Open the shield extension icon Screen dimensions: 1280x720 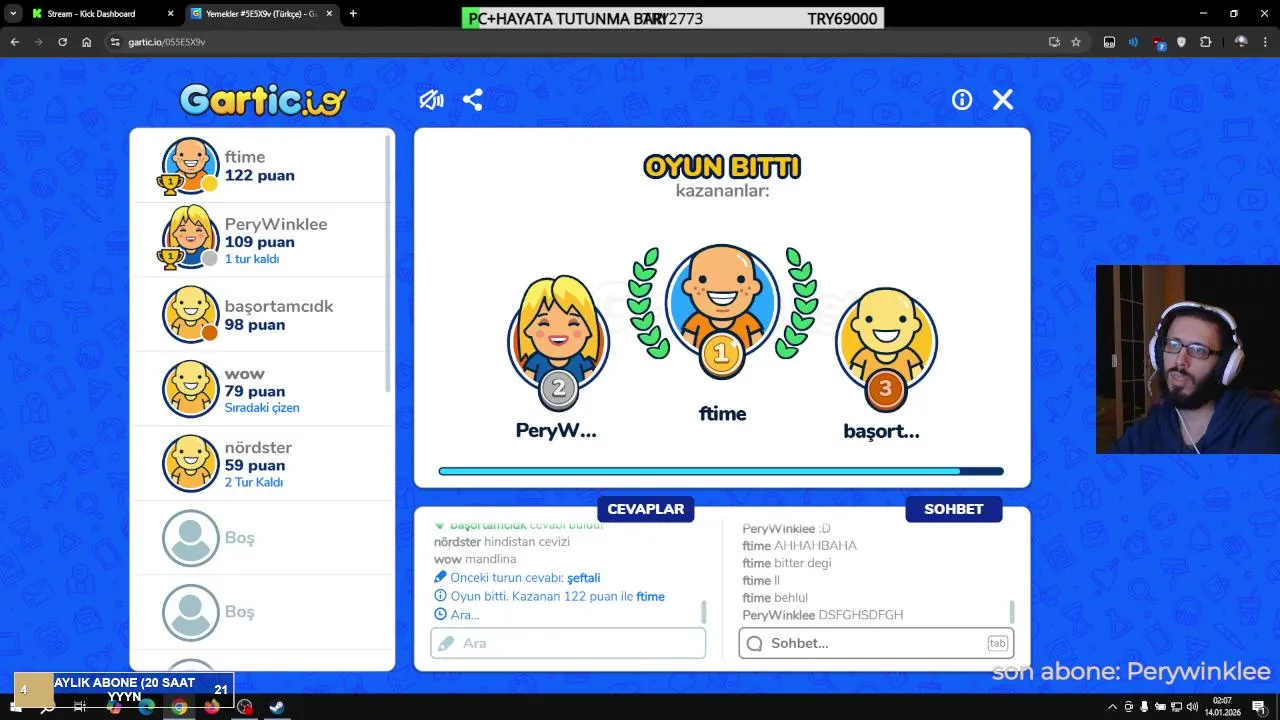click(x=1181, y=42)
